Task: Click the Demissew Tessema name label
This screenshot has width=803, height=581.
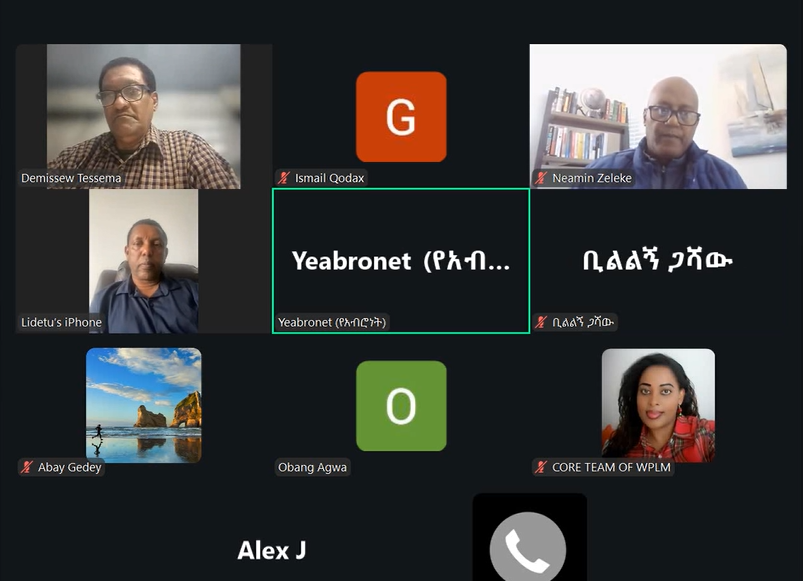Action: pyautogui.click(x=71, y=178)
